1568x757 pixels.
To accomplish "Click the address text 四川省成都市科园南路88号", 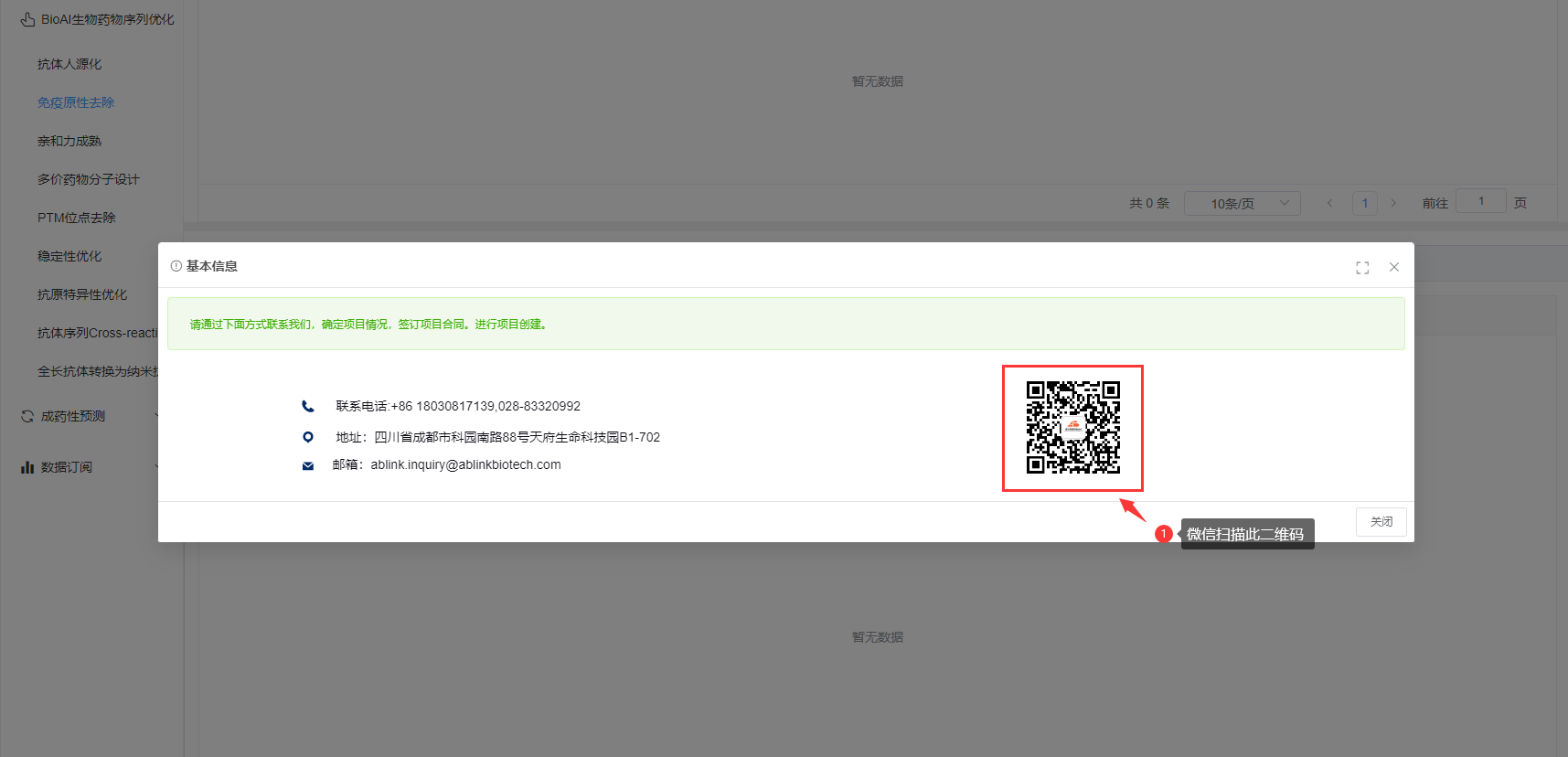I will 452,437.
